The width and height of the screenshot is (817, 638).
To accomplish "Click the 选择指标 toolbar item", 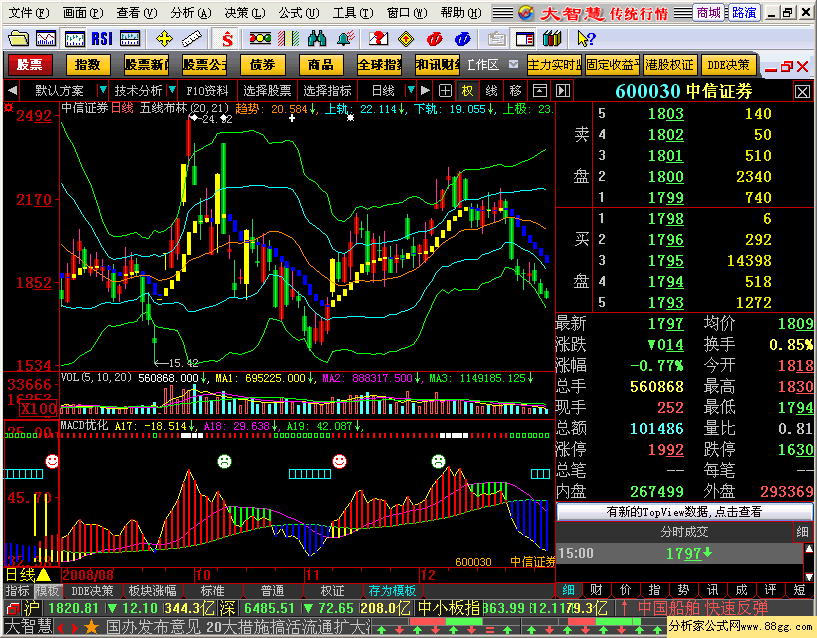I will [x=327, y=91].
